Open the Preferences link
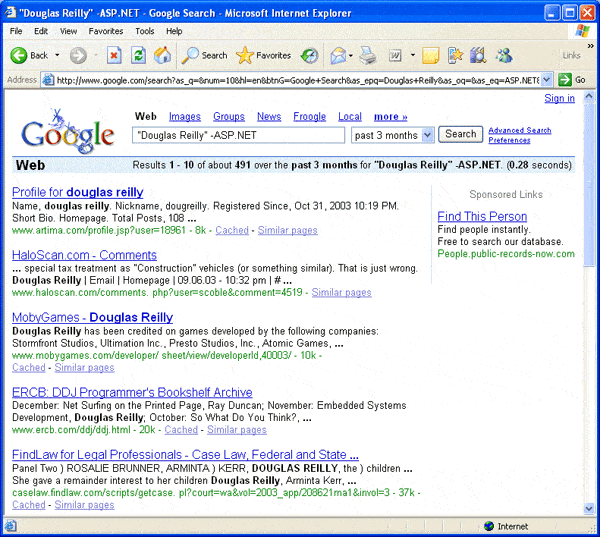Image resolution: width=600 pixels, height=537 pixels. [509, 140]
